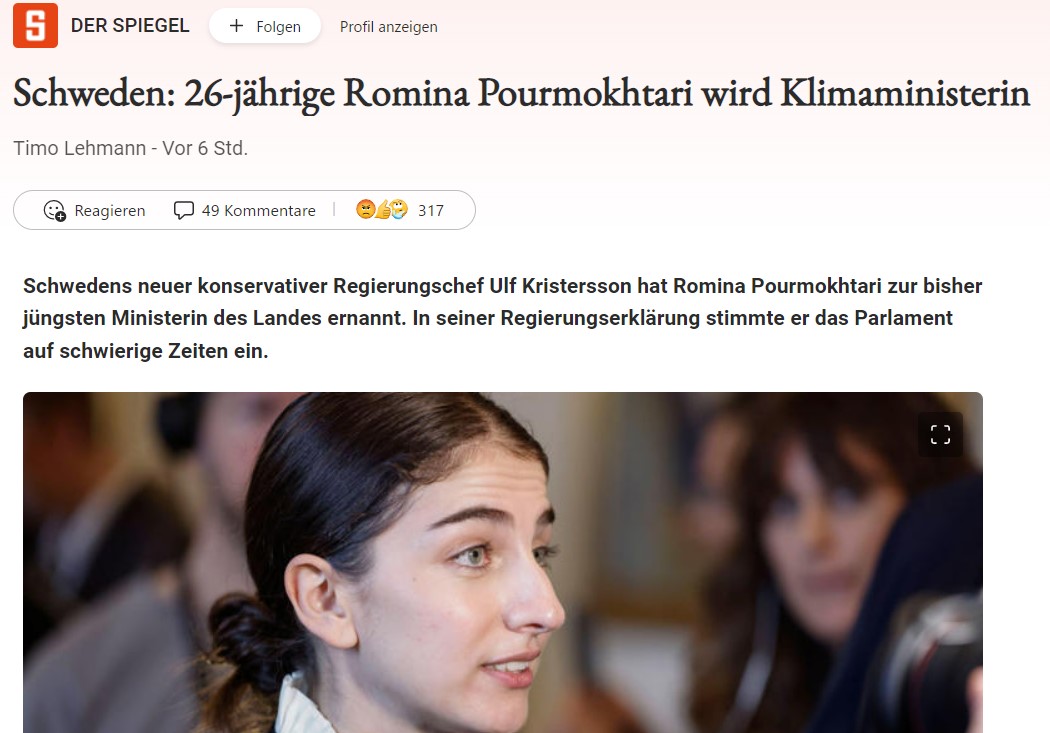Open the DER SPIEGEL publisher name link
Viewport: 1050px width, 733px height.
(130, 25)
